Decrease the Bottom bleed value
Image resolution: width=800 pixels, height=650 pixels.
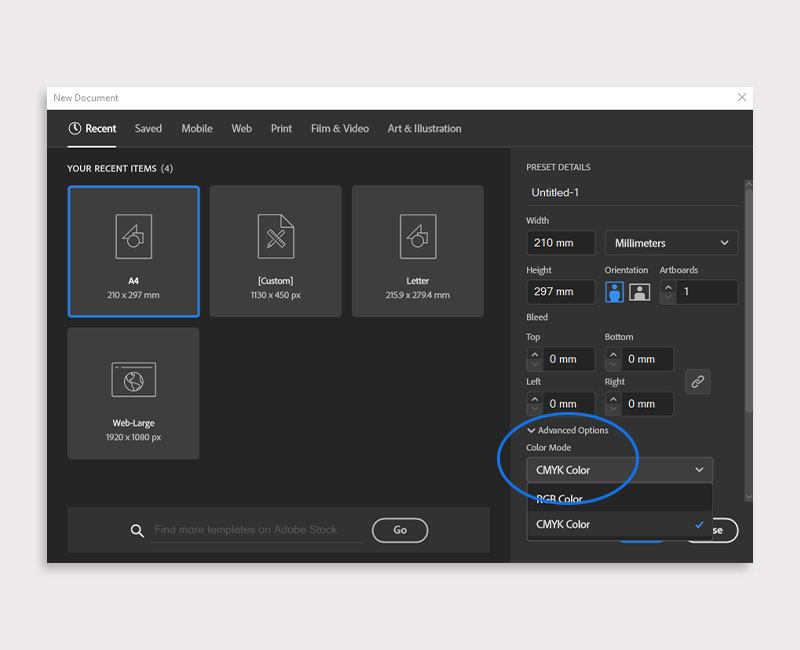tap(613, 365)
